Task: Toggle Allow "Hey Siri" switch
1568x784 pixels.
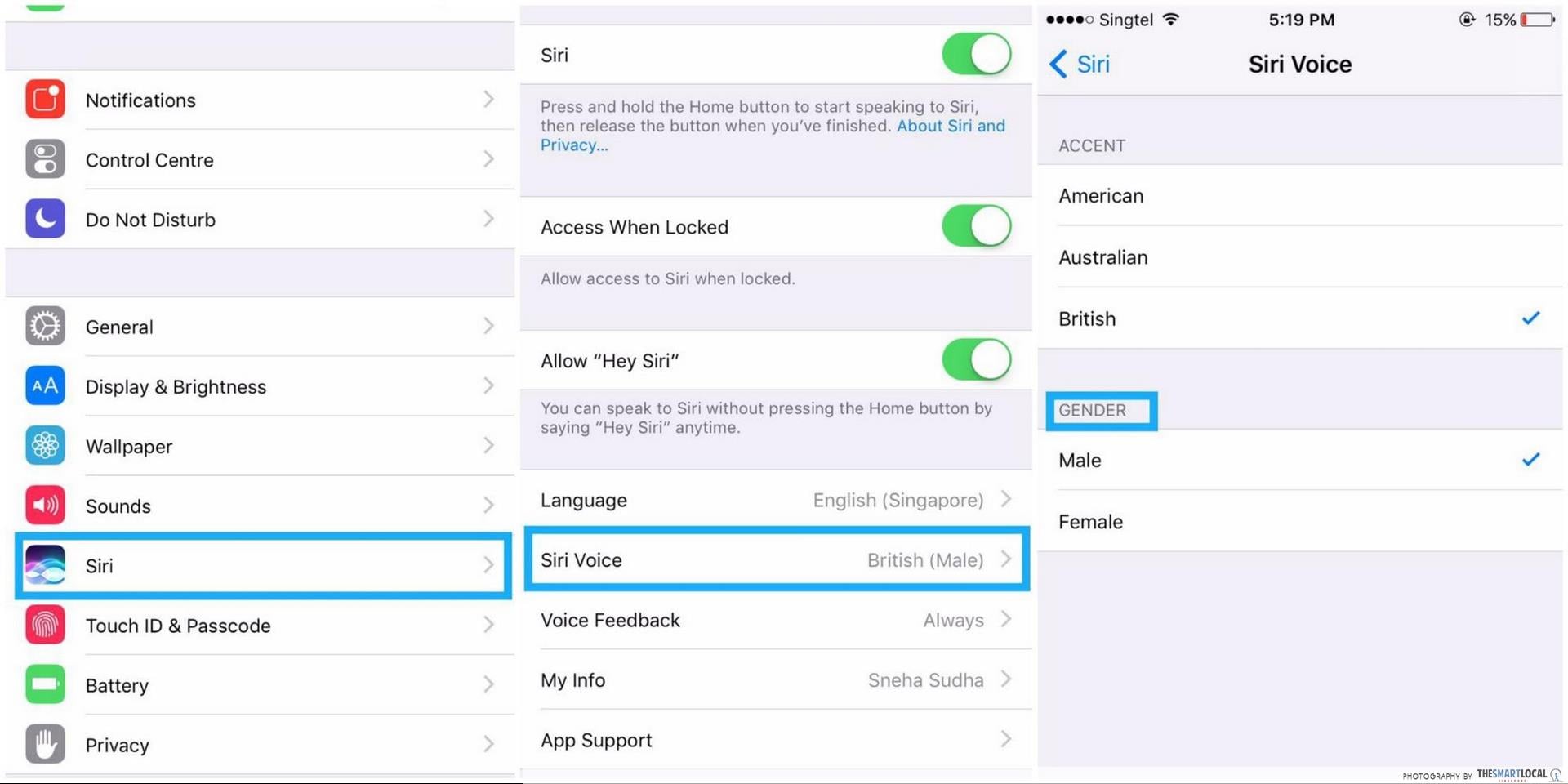Action: coord(976,360)
